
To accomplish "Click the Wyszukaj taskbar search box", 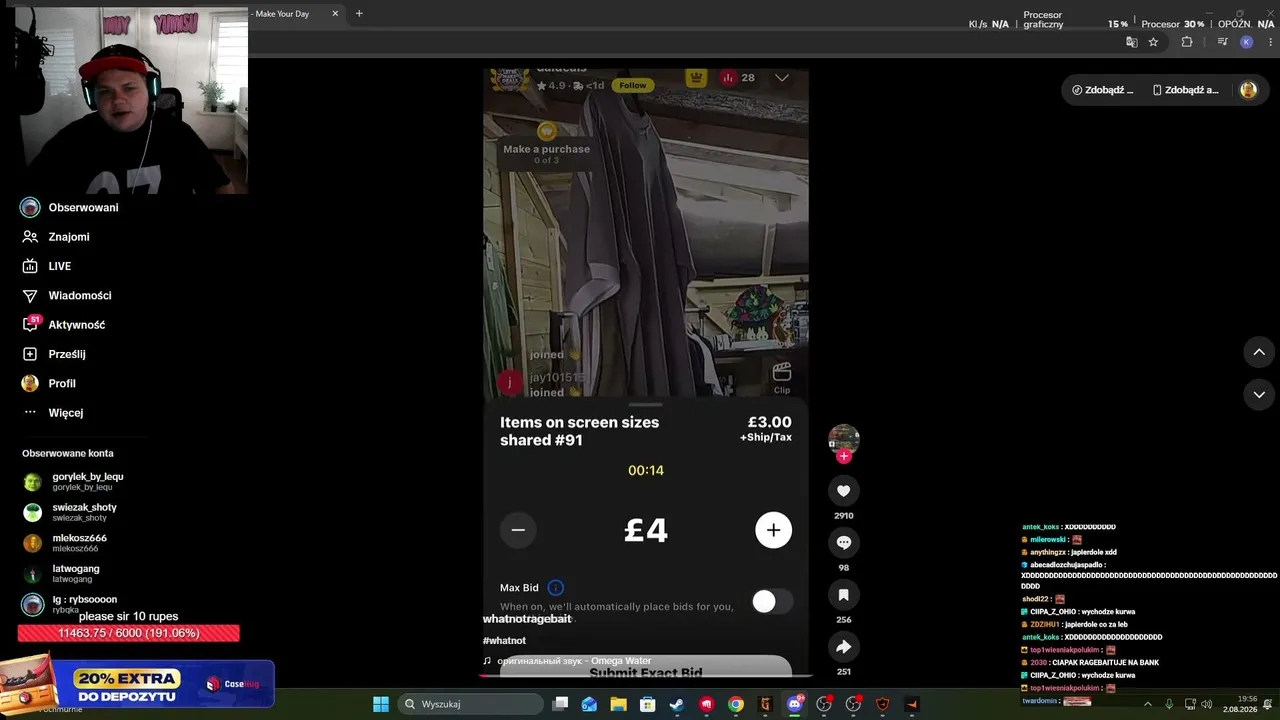I will [x=471, y=704].
